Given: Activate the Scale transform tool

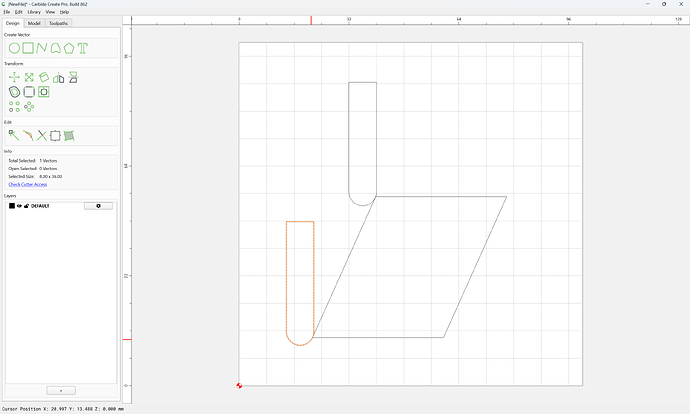Looking at the screenshot, I should [29, 77].
